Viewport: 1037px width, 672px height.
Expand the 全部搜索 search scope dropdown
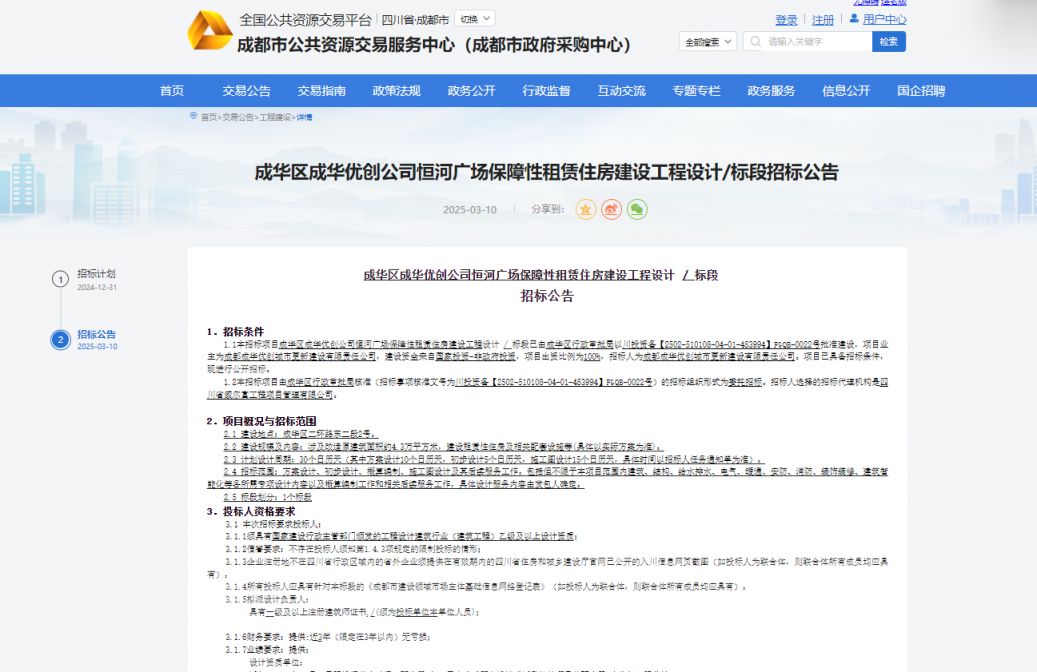(708, 42)
